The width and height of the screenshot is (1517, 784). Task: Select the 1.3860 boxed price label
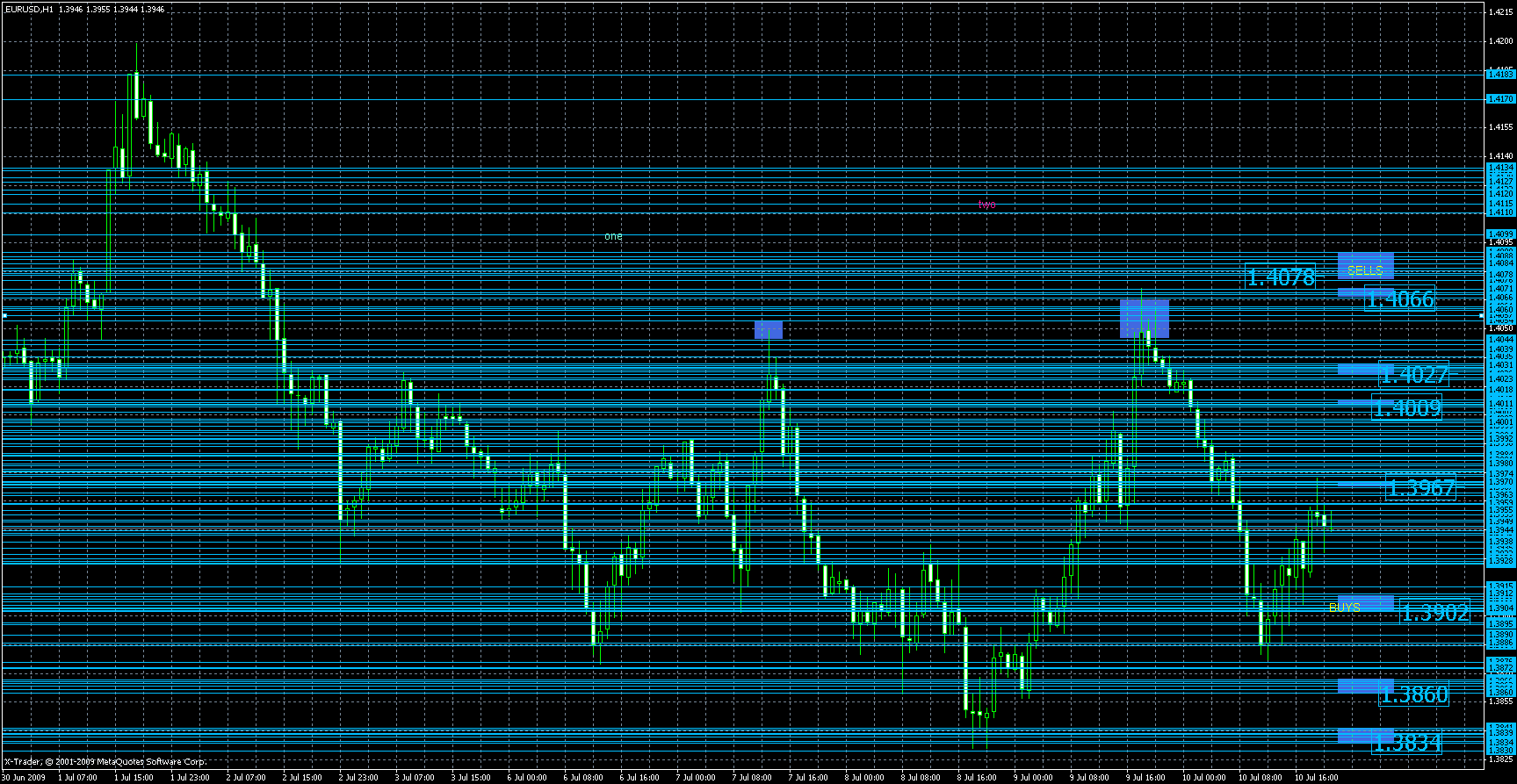[x=1413, y=695]
